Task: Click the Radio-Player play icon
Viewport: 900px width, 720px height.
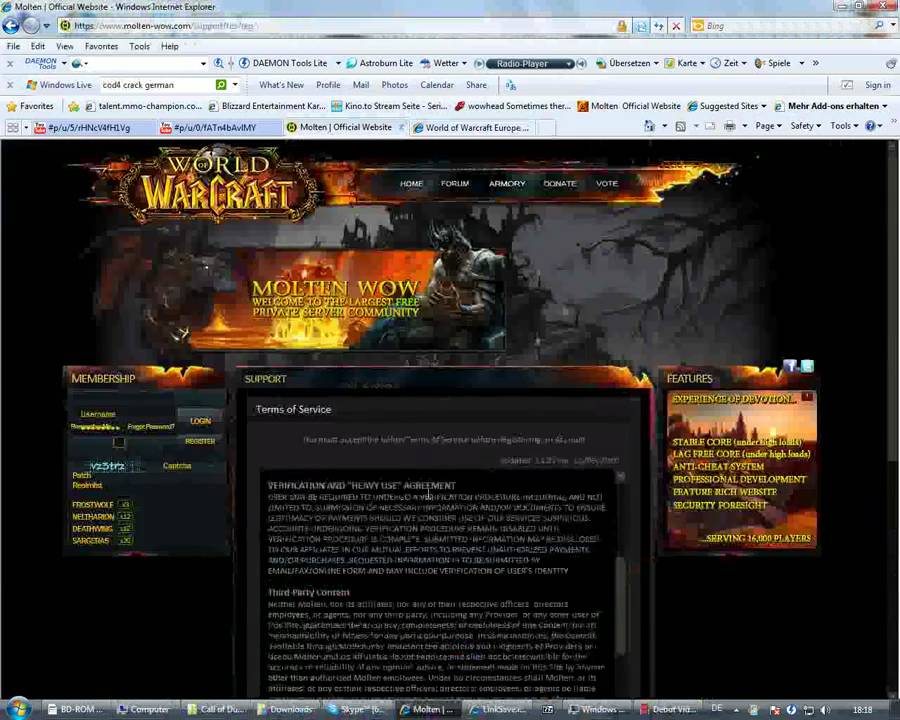Action: tap(479, 64)
